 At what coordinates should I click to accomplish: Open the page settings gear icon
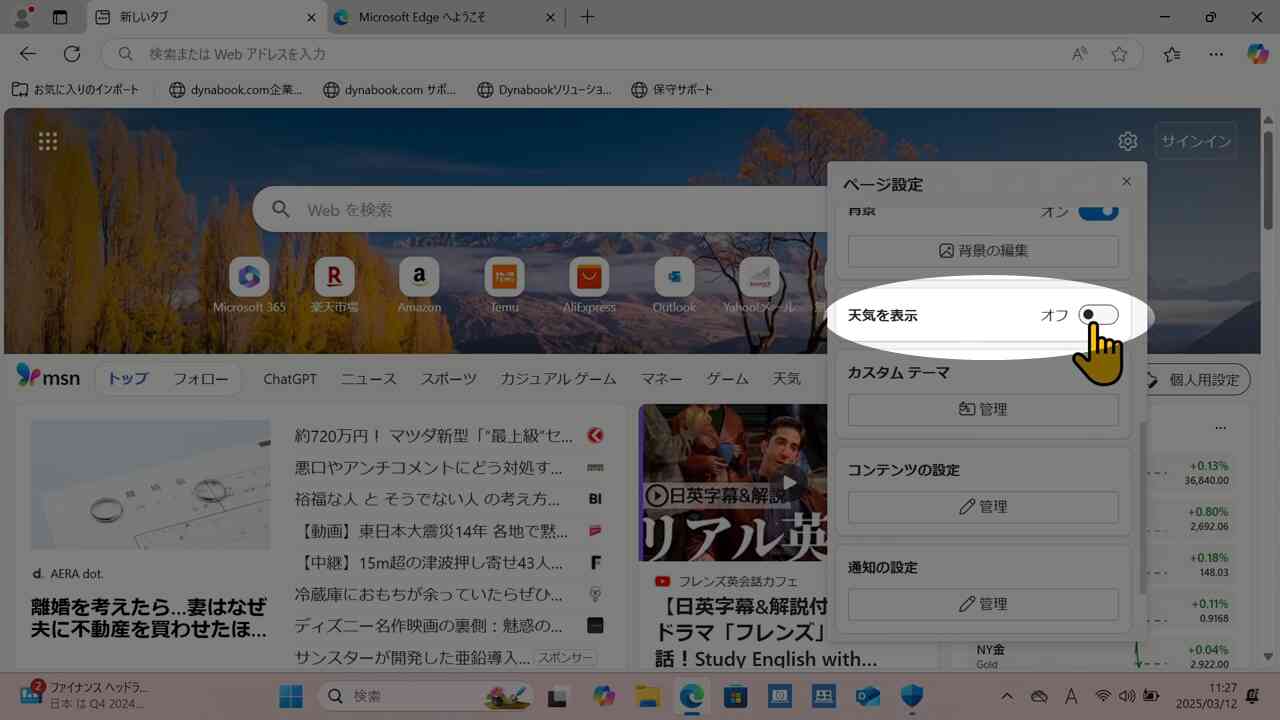pyautogui.click(x=1127, y=140)
